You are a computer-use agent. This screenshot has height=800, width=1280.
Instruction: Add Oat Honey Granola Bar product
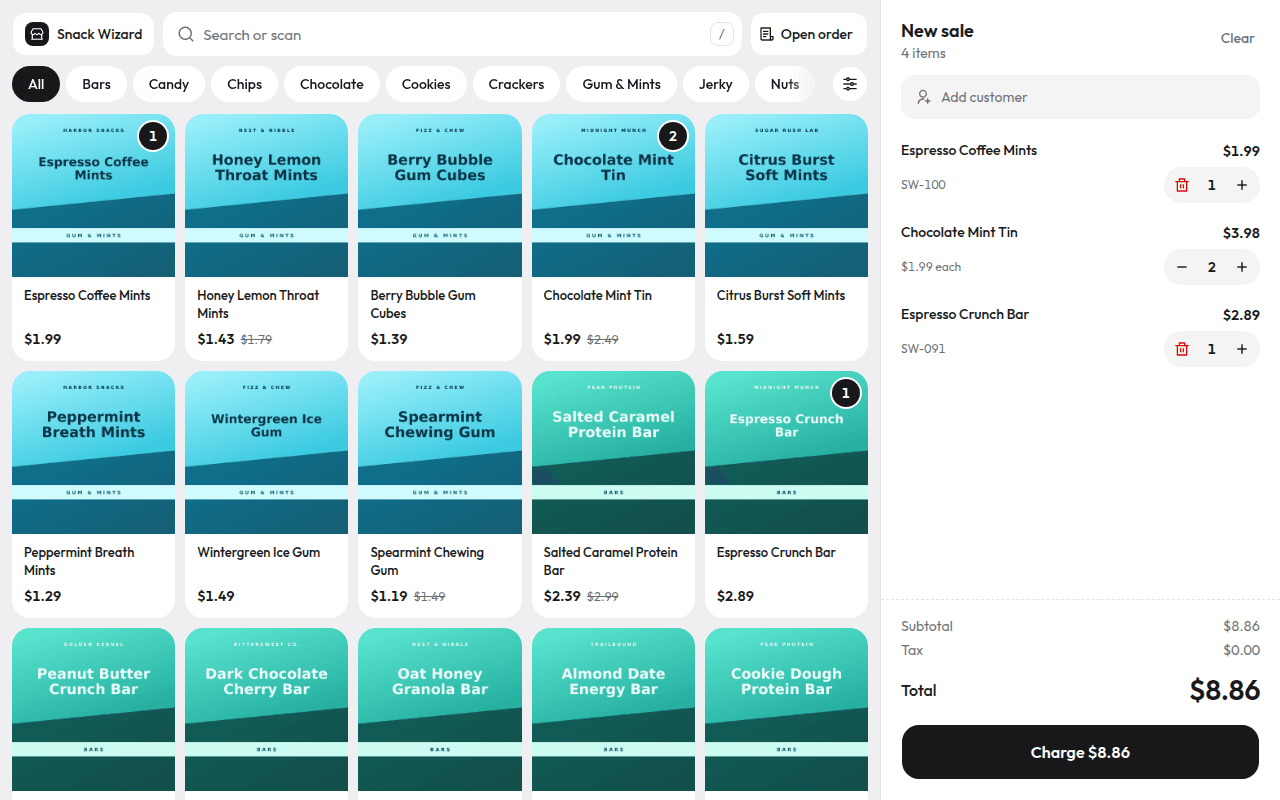(440, 714)
